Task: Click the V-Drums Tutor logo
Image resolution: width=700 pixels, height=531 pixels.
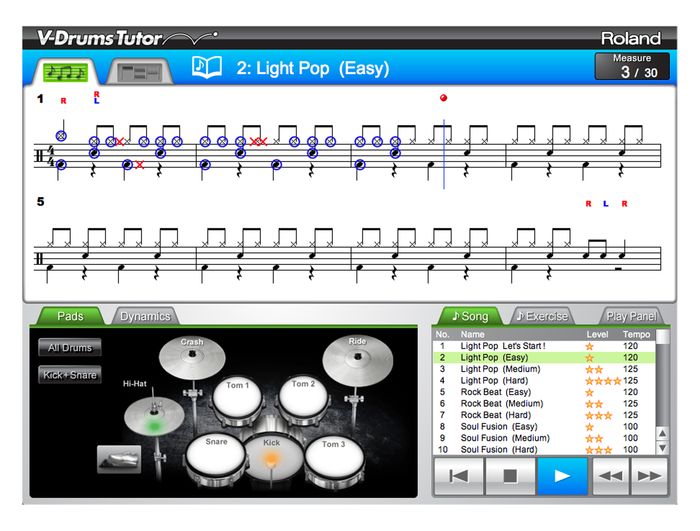Action: (127, 38)
